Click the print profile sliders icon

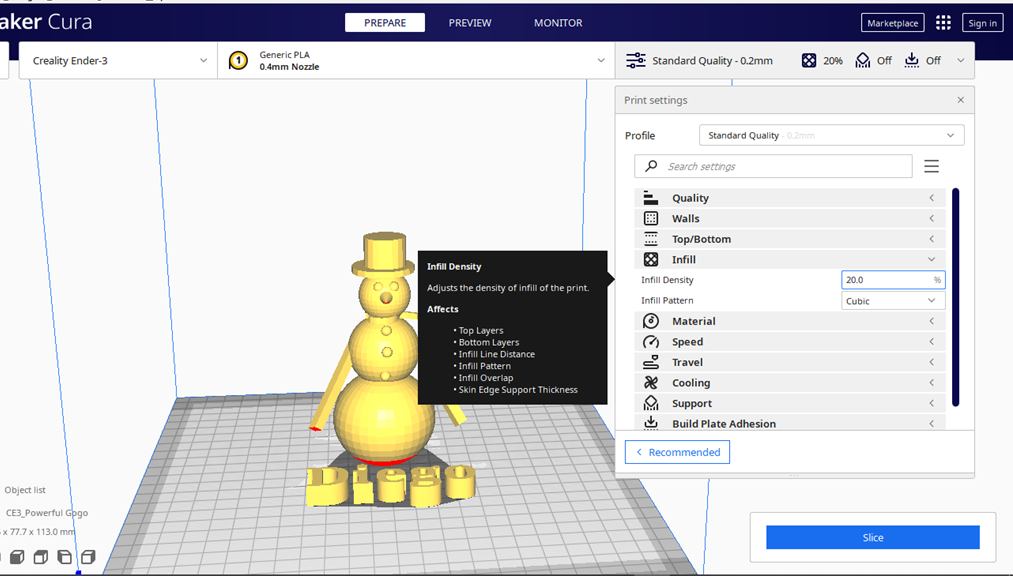tap(636, 60)
